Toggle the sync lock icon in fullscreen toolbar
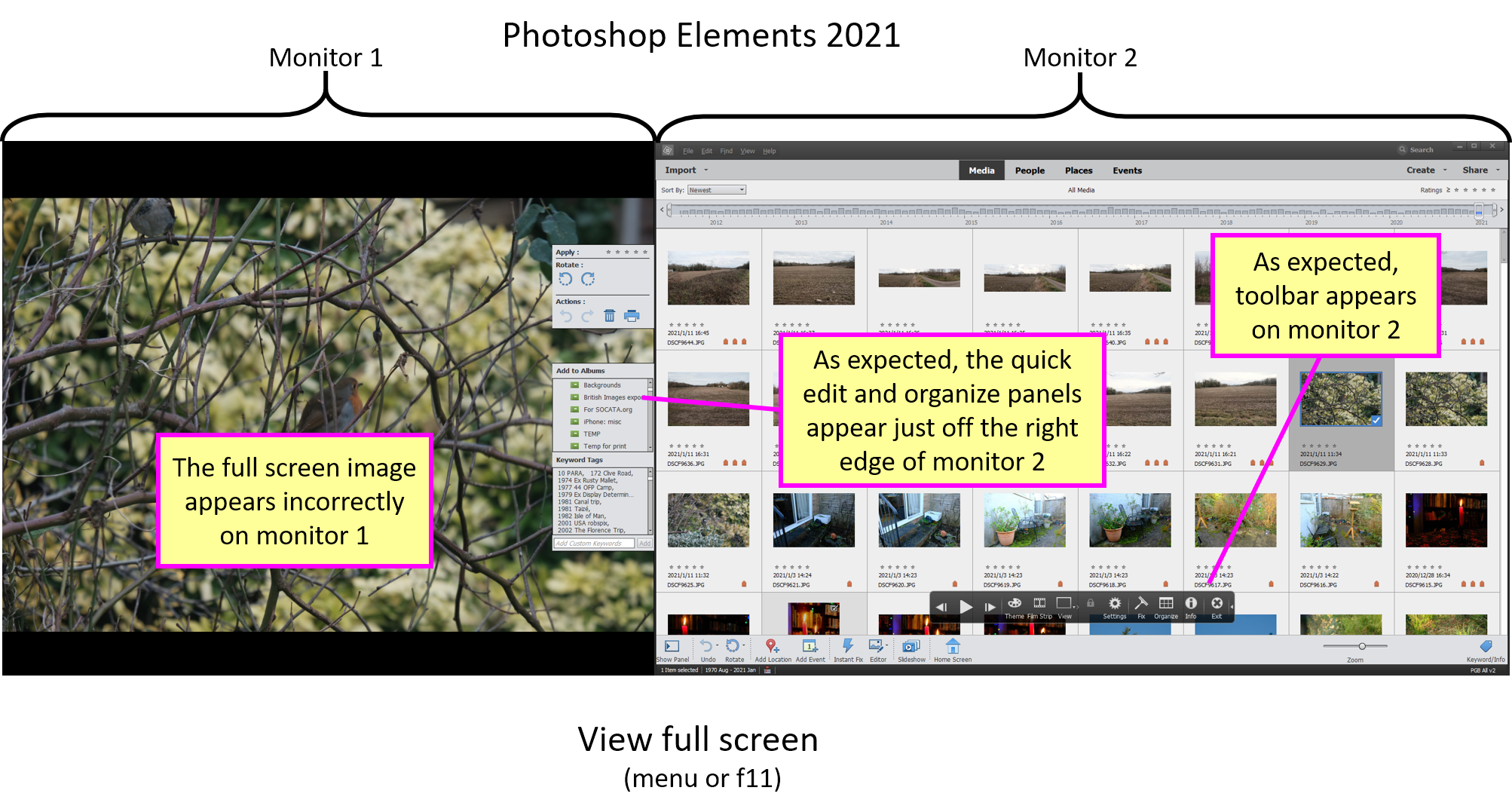 (x=1090, y=603)
